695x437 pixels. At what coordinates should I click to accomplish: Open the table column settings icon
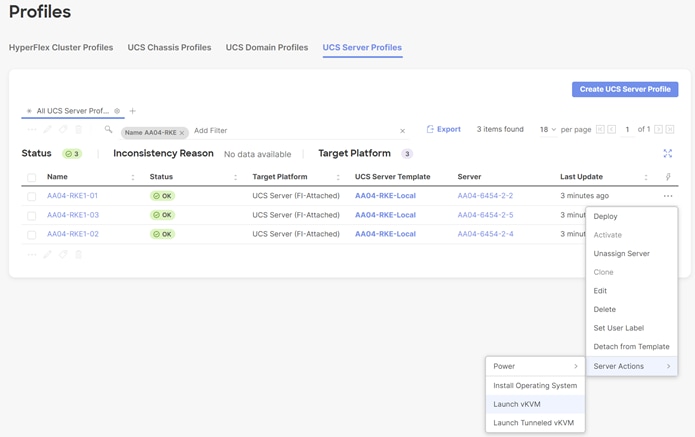(x=668, y=177)
